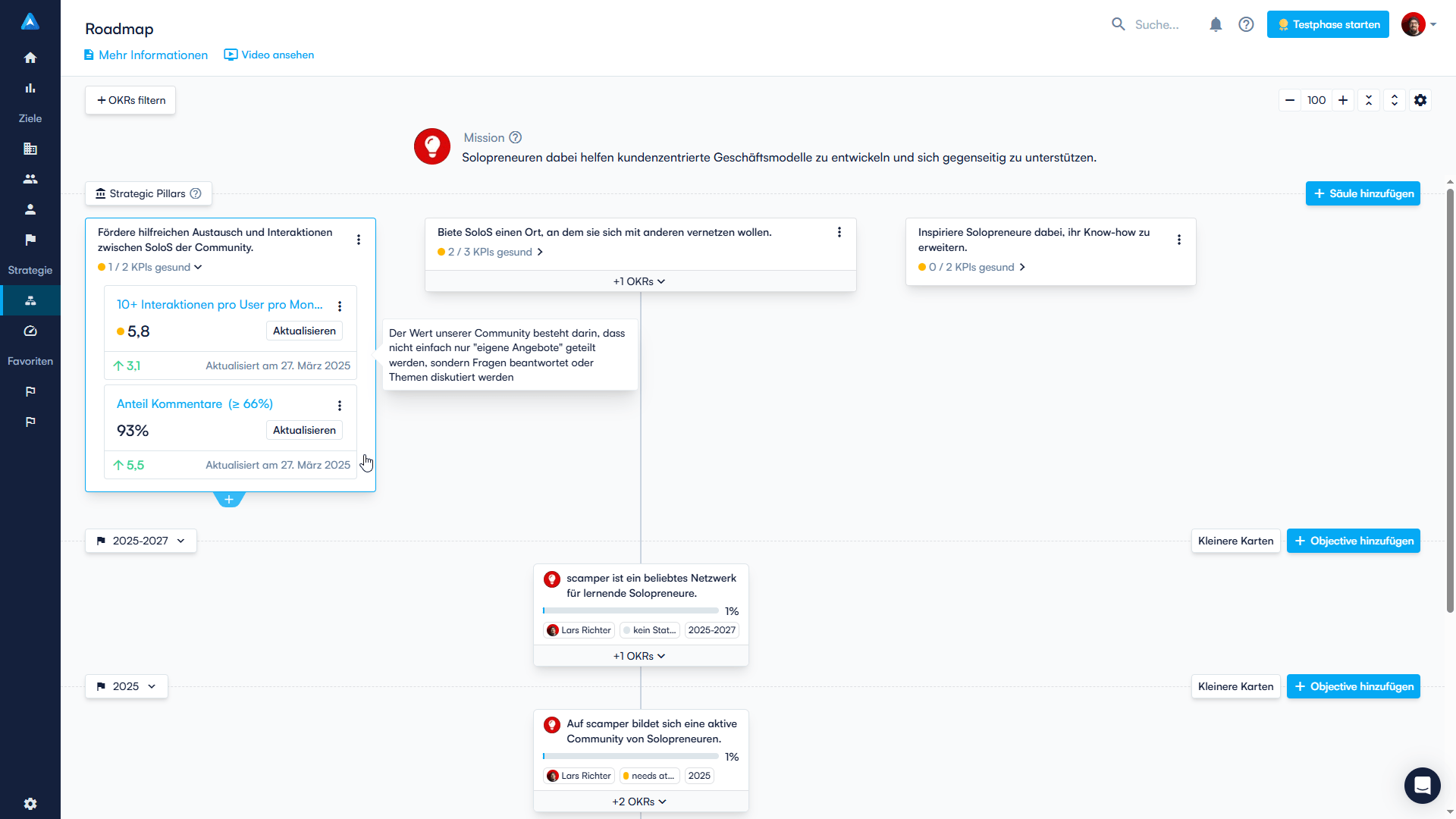
Task: Collapse all cards with the collapse arrows icon
Action: 1369,100
